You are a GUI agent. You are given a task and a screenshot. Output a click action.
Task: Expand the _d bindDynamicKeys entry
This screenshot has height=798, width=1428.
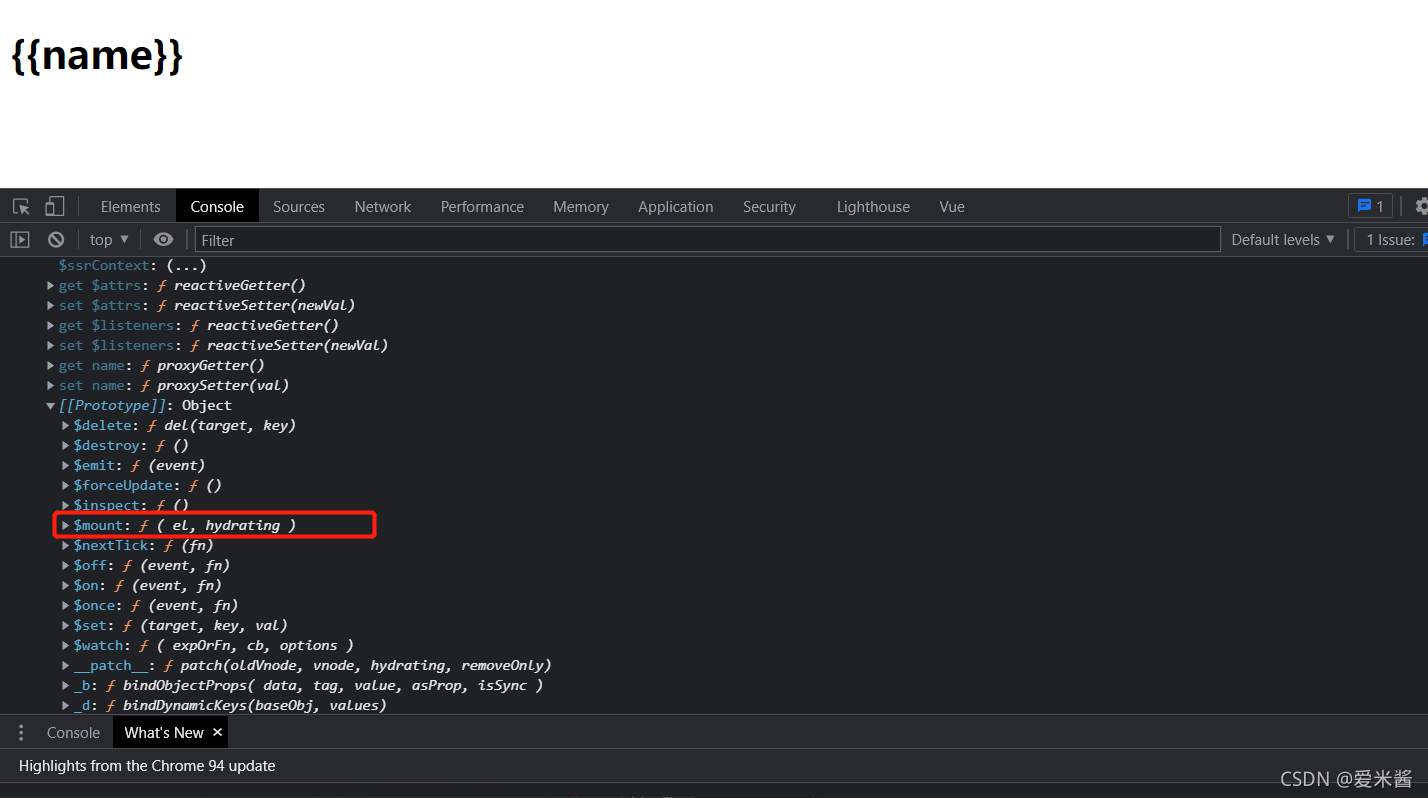(66, 706)
